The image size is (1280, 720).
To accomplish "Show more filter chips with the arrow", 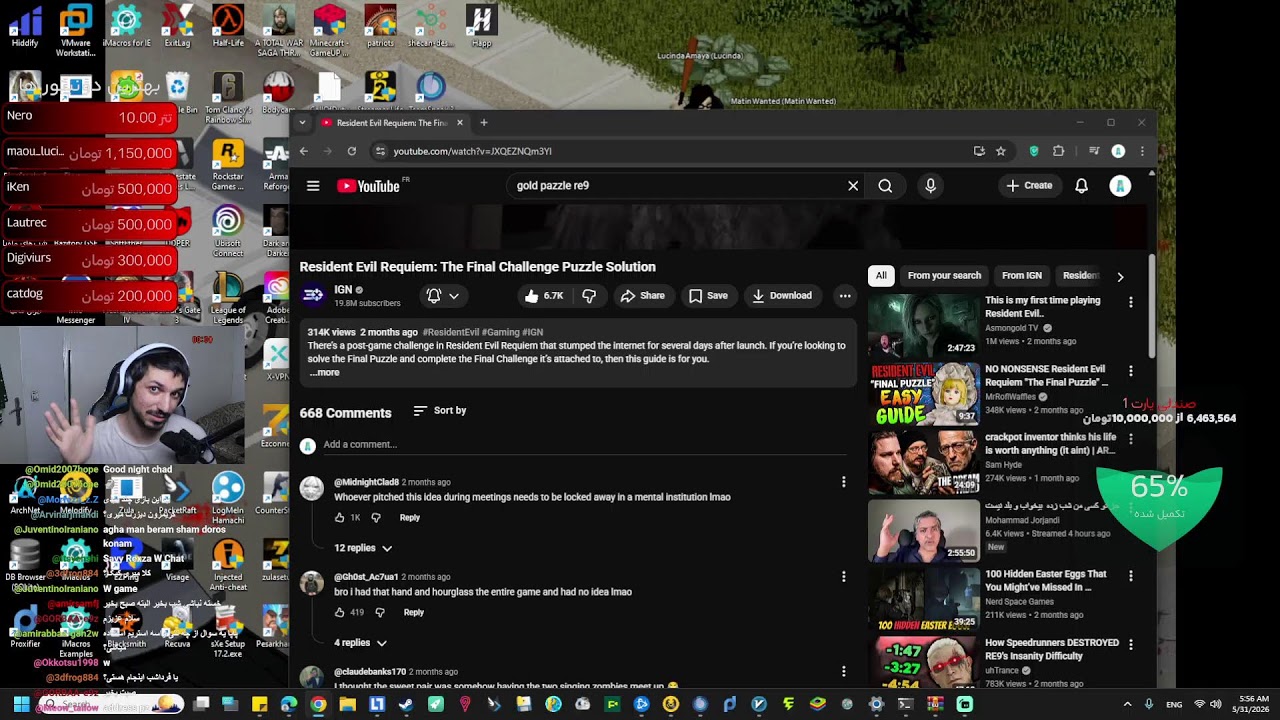I will point(1120,276).
